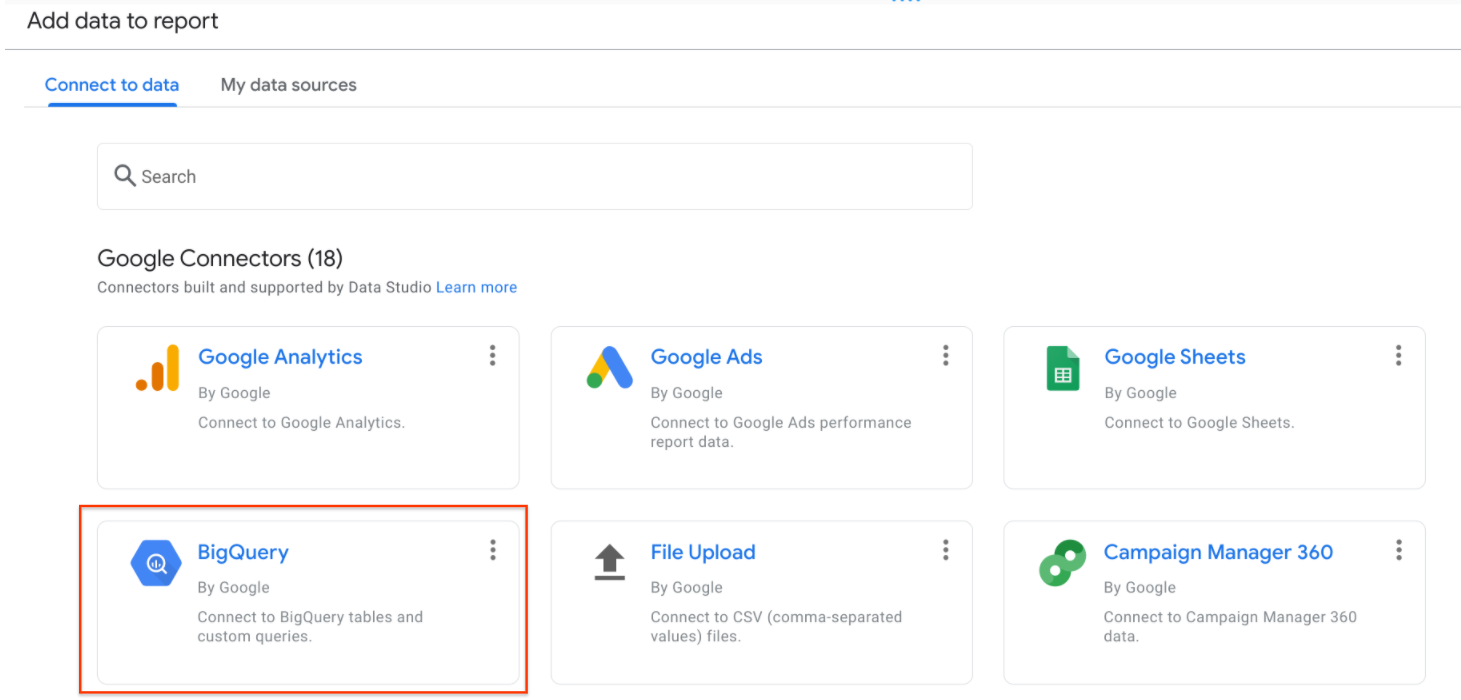Click 'Connect to CSV (comma-separated' description text

776,617
